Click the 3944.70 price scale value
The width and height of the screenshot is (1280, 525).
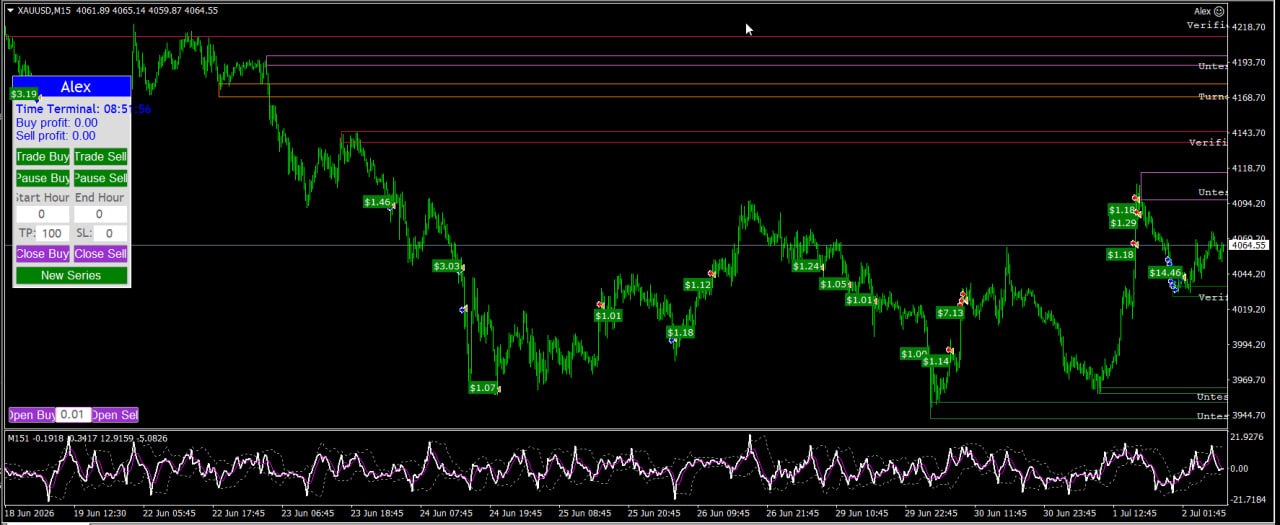tap(1250, 415)
